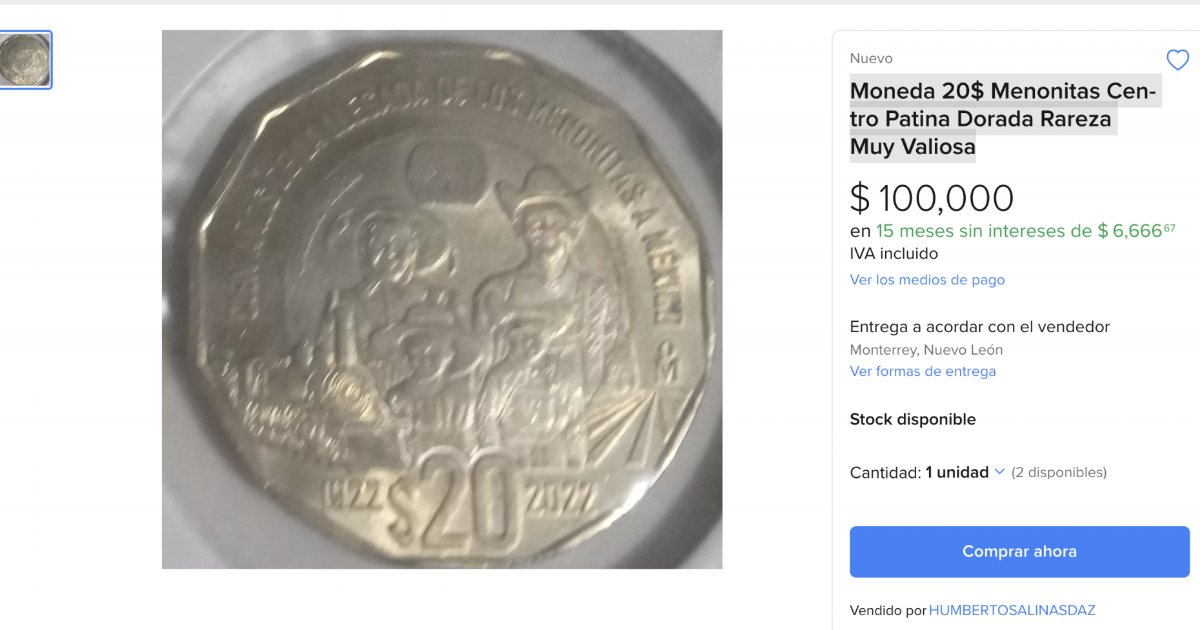This screenshot has width=1200, height=630.
Task: Open the main coin photo
Action: point(442,299)
